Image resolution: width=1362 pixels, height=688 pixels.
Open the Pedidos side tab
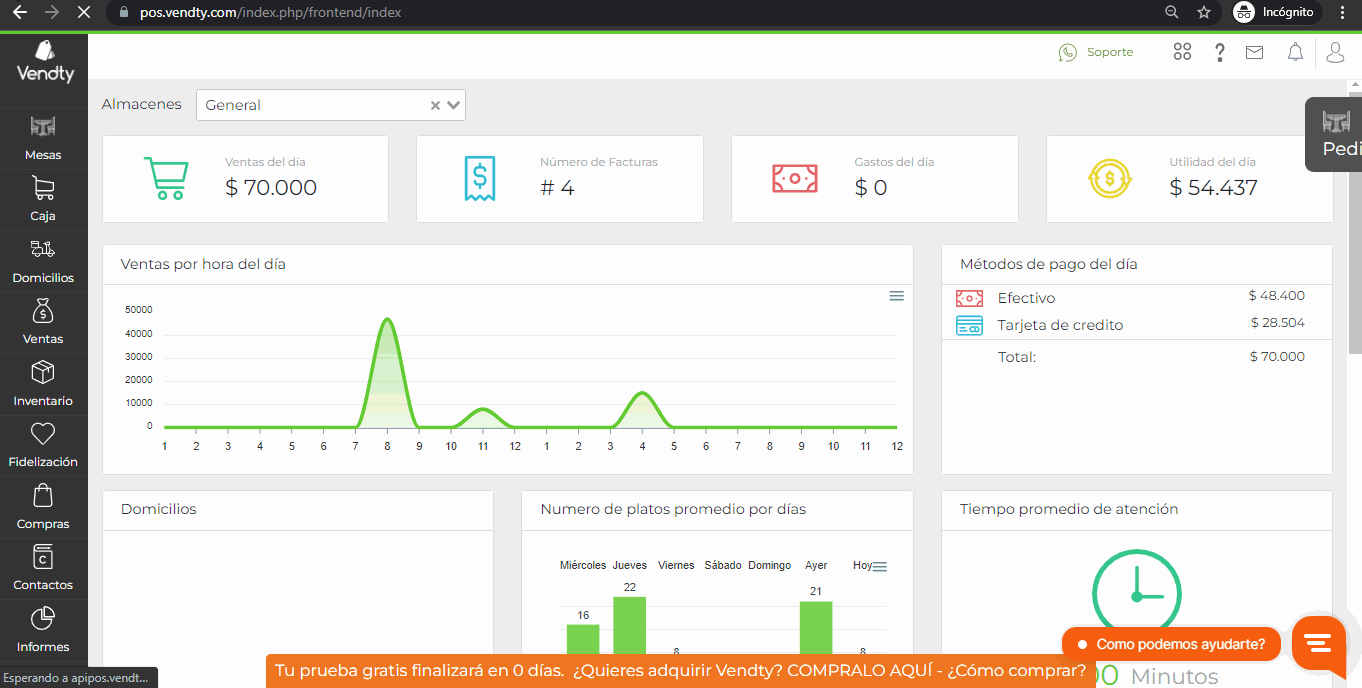1334,134
